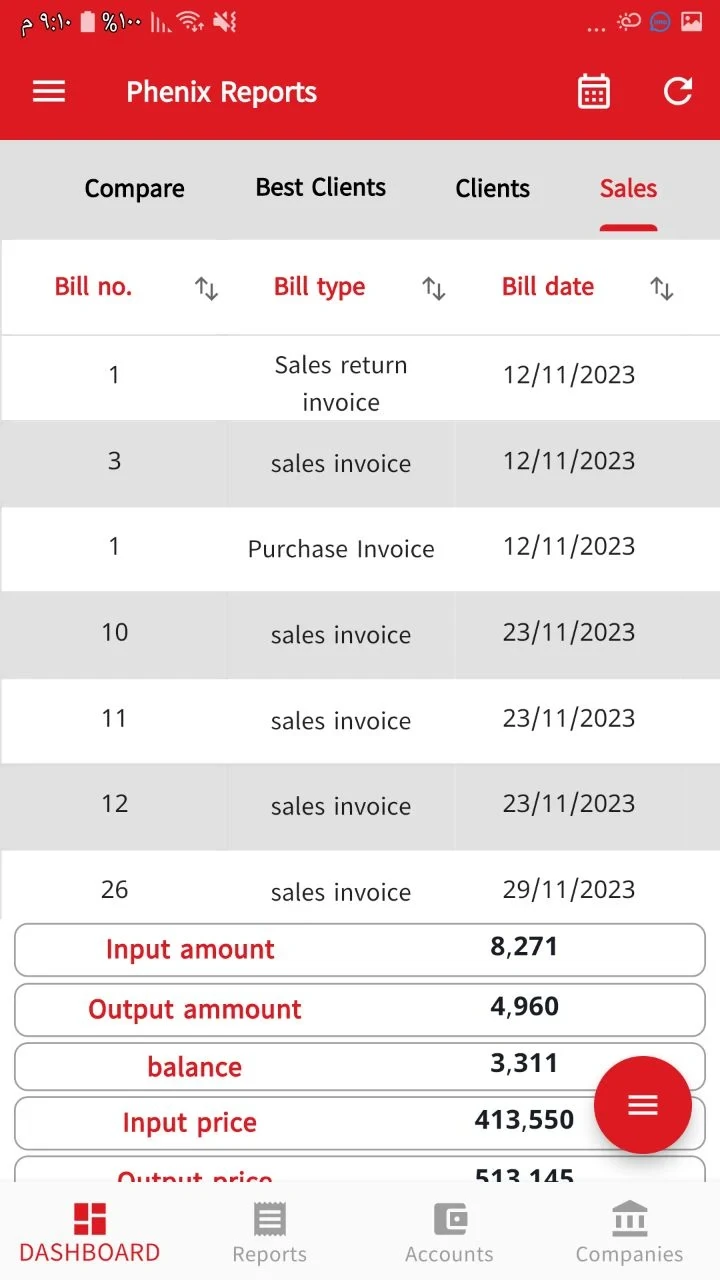Click the Bill no. column header
The image size is (720, 1280).
pos(93,287)
